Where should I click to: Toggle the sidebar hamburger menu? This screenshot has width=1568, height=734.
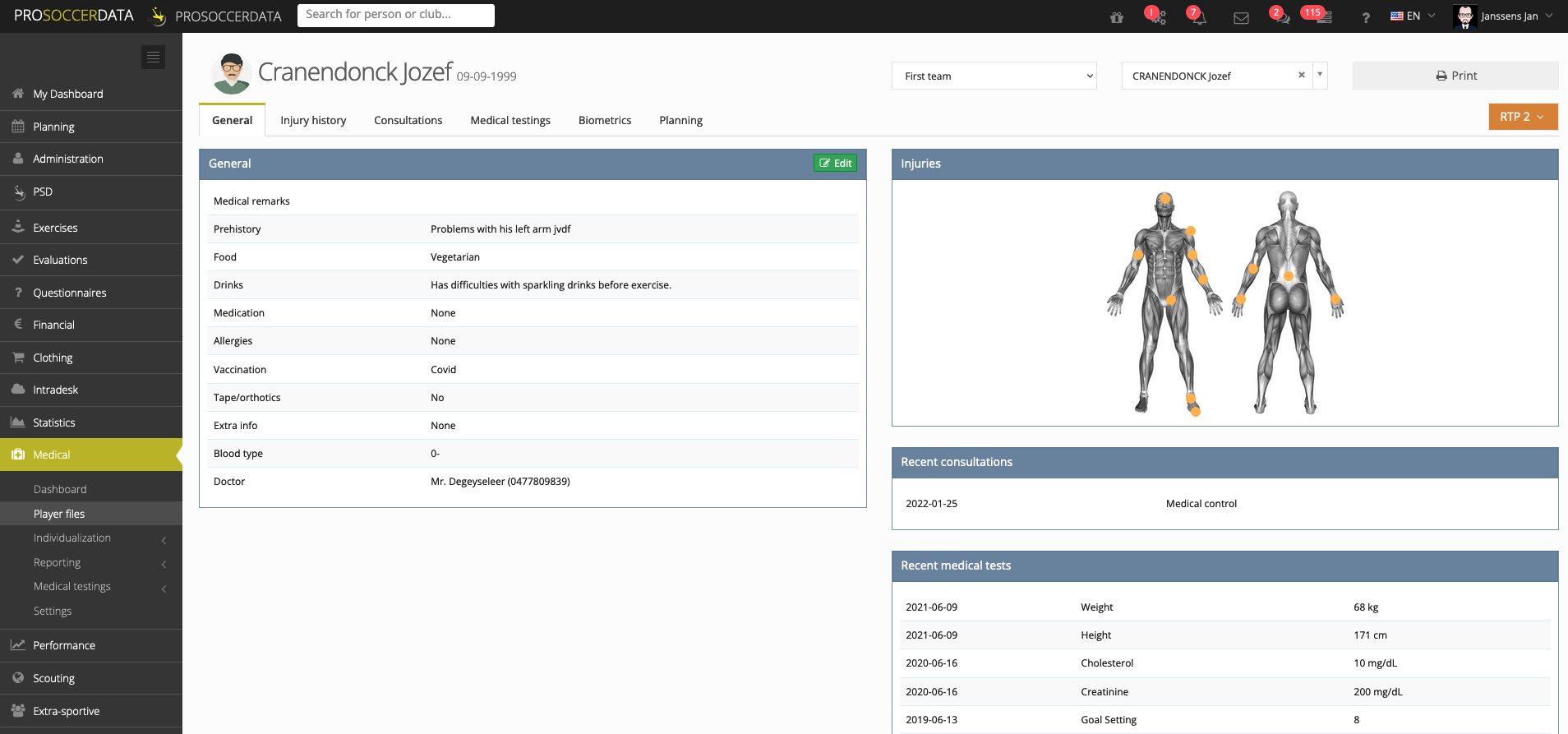(x=153, y=57)
